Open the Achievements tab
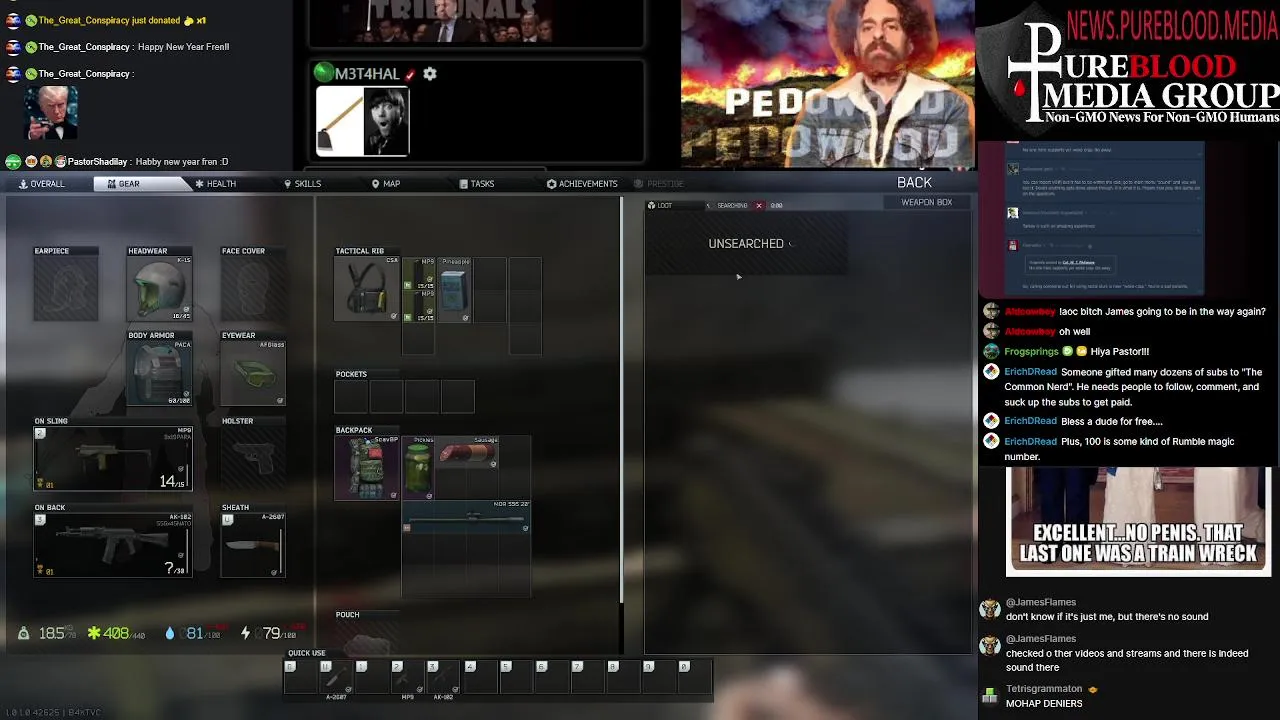This screenshot has width=1280, height=720. pyautogui.click(x=582, y=184)
